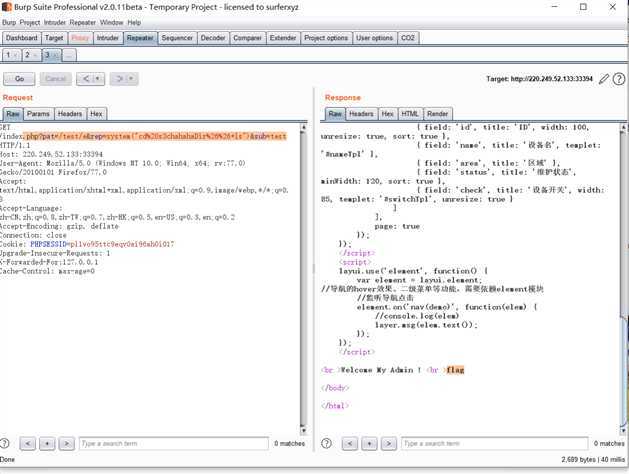Switch to the Intruder tool tab
629x474 pixels.
pyautogui.click(x=108, y=38)
